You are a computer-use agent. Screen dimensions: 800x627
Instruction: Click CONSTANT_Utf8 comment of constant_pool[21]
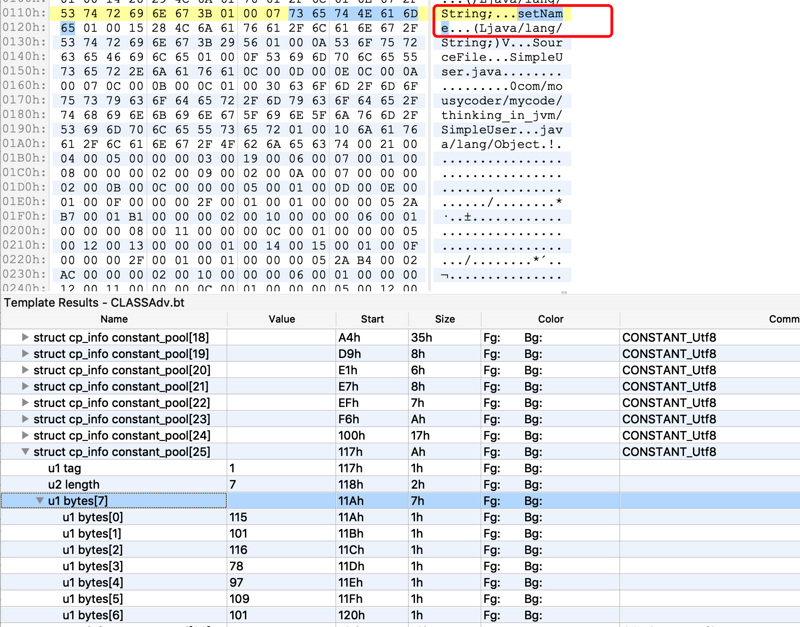(x=669, y=386)
